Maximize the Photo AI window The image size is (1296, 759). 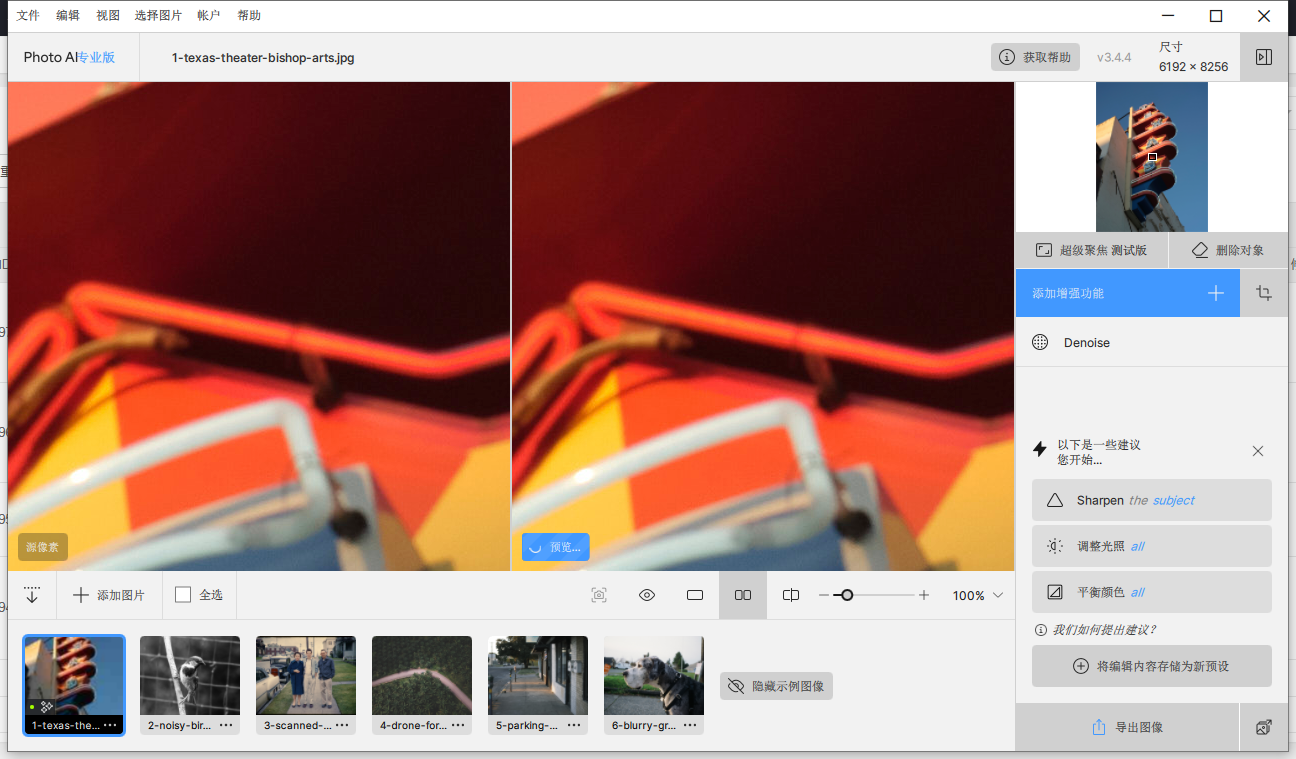point(1216,16)
